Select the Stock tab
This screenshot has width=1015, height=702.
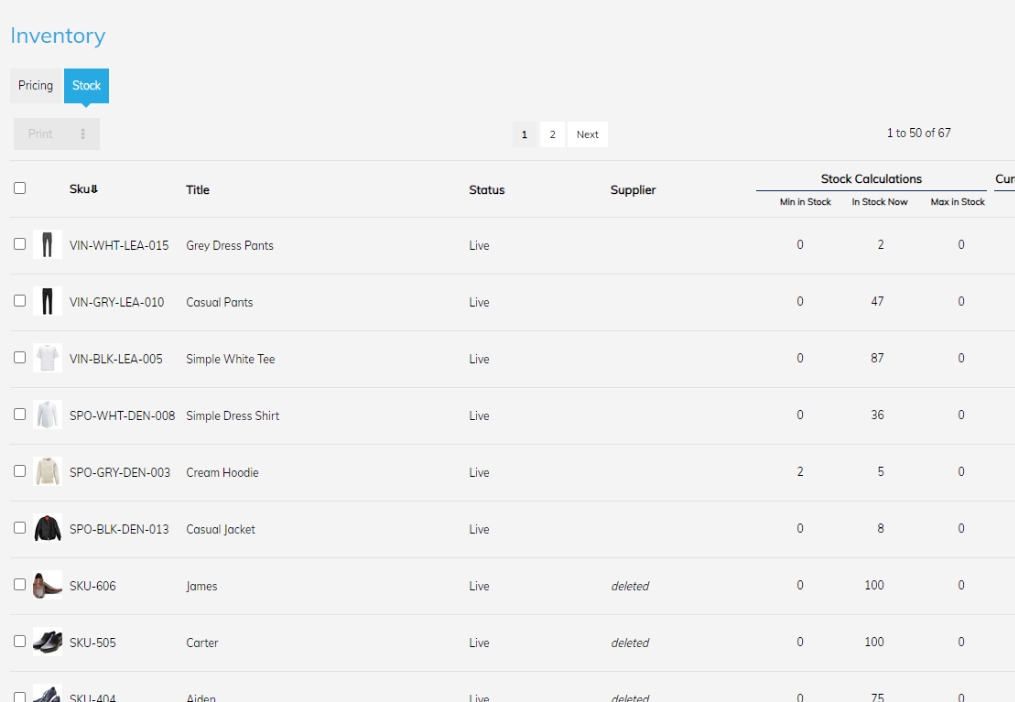(86, 85)
